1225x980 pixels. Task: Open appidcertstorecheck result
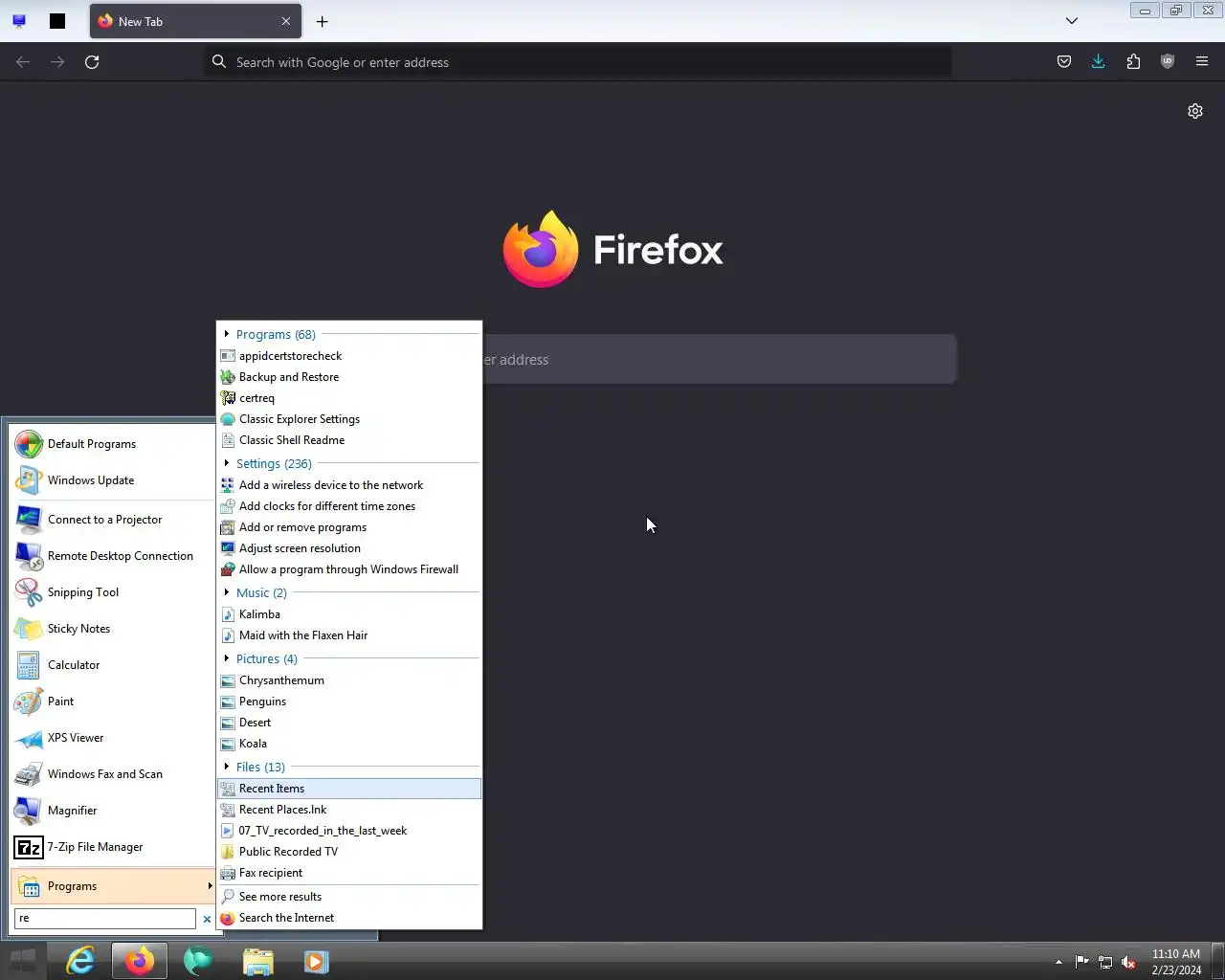pos(349,356)
